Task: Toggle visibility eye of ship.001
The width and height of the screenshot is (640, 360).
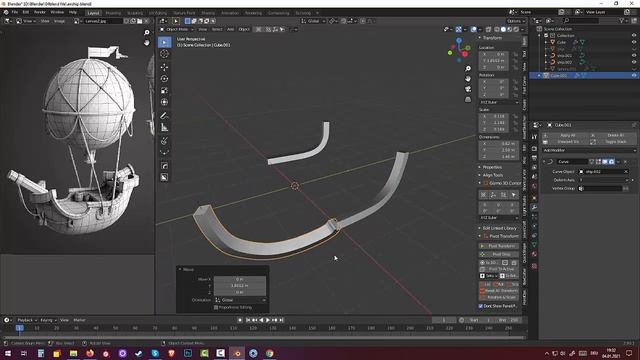Action: point(634,56)
